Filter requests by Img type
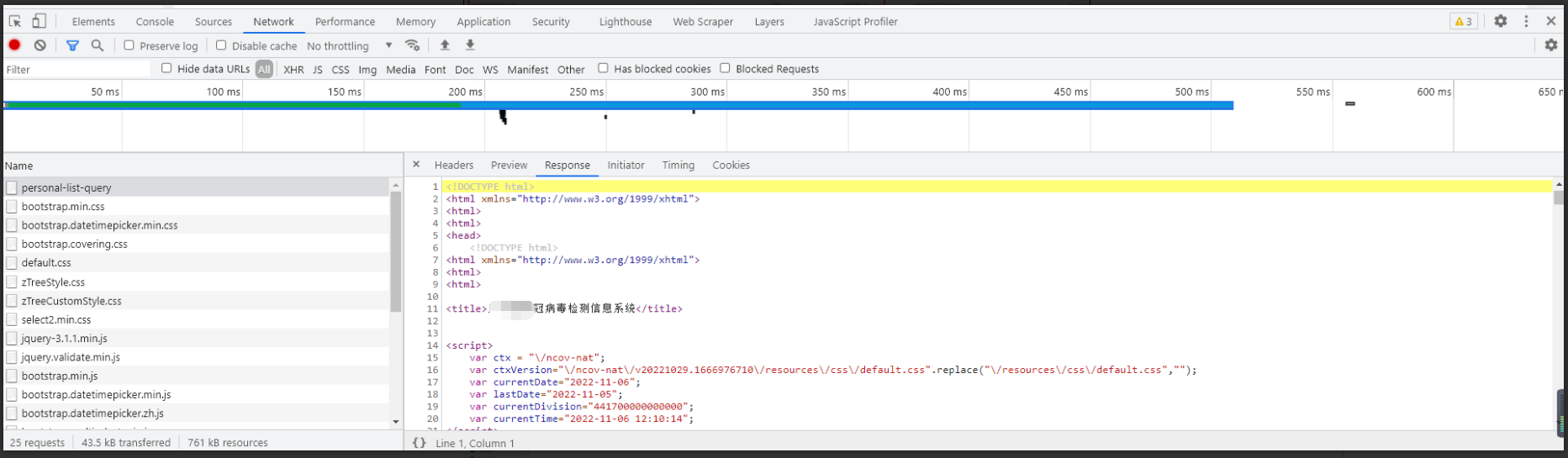Viewport: 1568px width, 458px height. pos(367,70)
